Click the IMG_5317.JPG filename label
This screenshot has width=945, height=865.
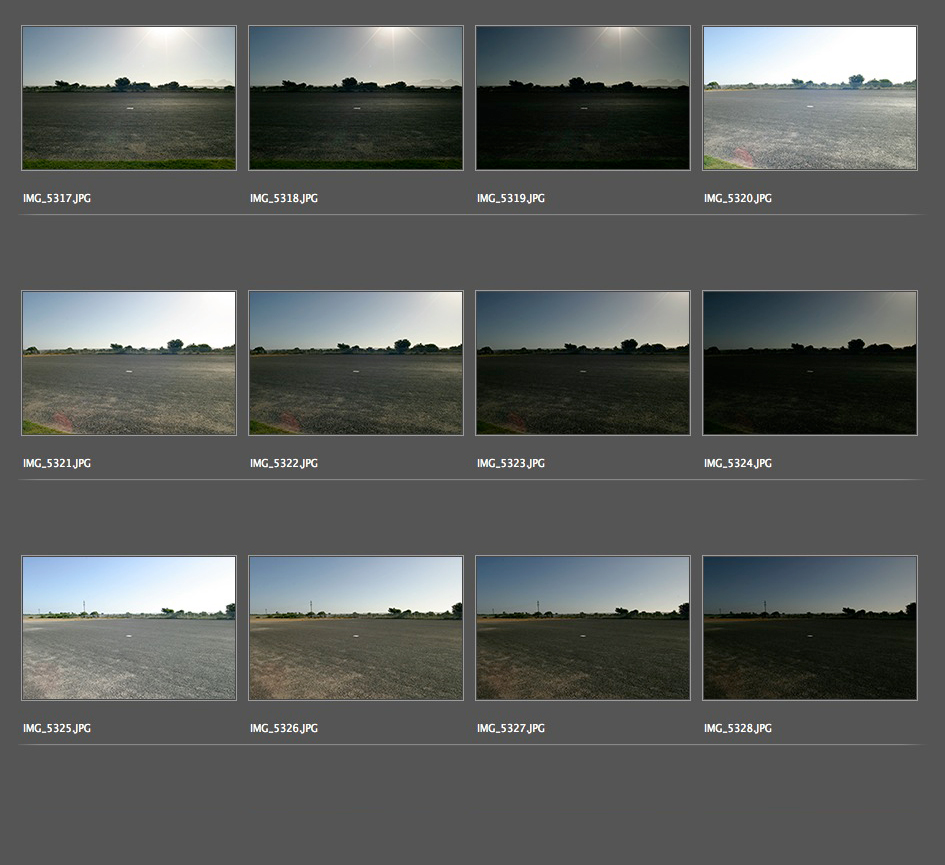click(57, 199)
